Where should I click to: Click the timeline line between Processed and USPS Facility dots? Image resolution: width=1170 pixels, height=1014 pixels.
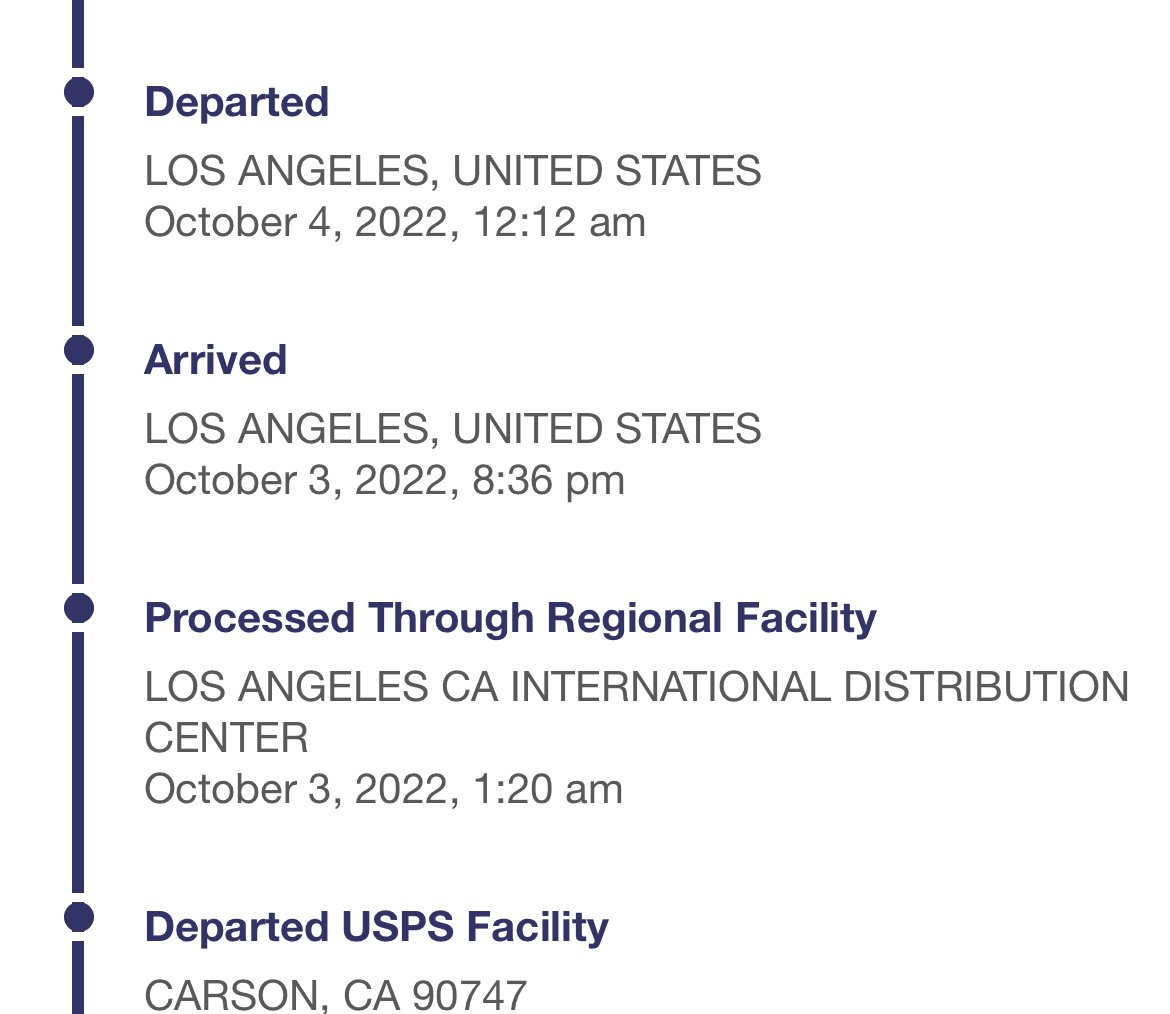coord(78,760)
